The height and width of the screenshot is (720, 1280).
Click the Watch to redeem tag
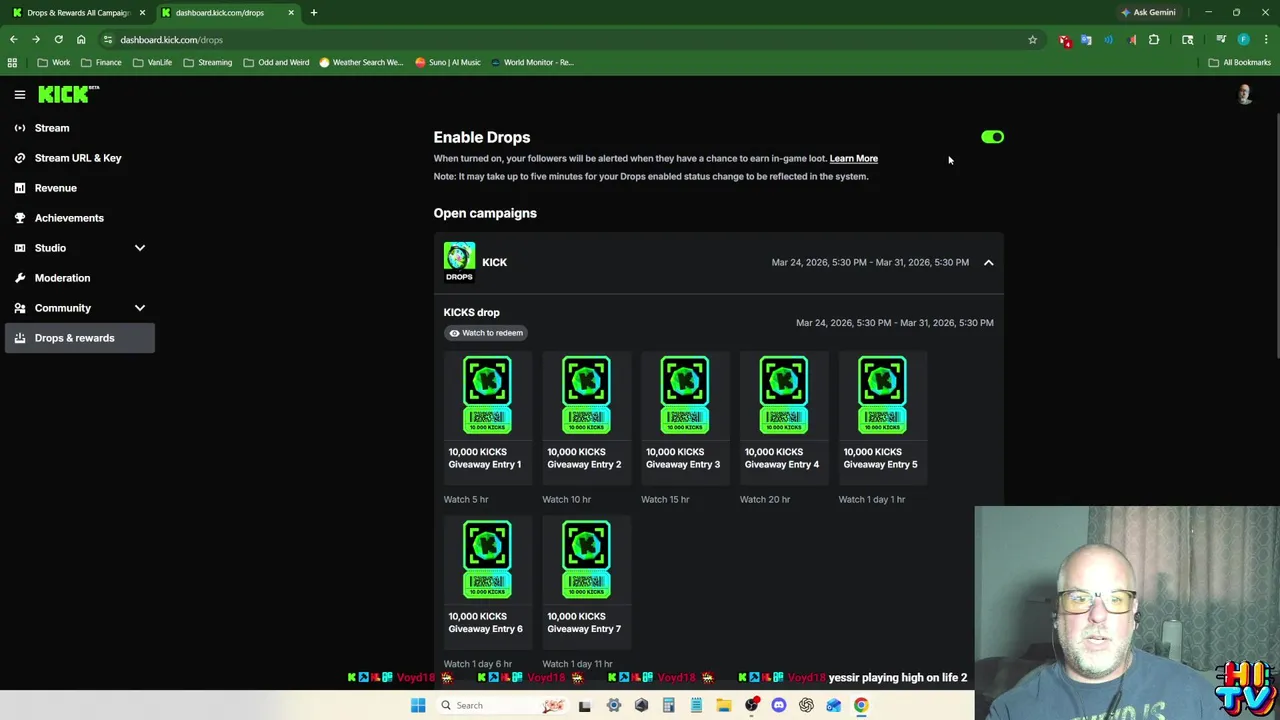click(x=486, y=333)
